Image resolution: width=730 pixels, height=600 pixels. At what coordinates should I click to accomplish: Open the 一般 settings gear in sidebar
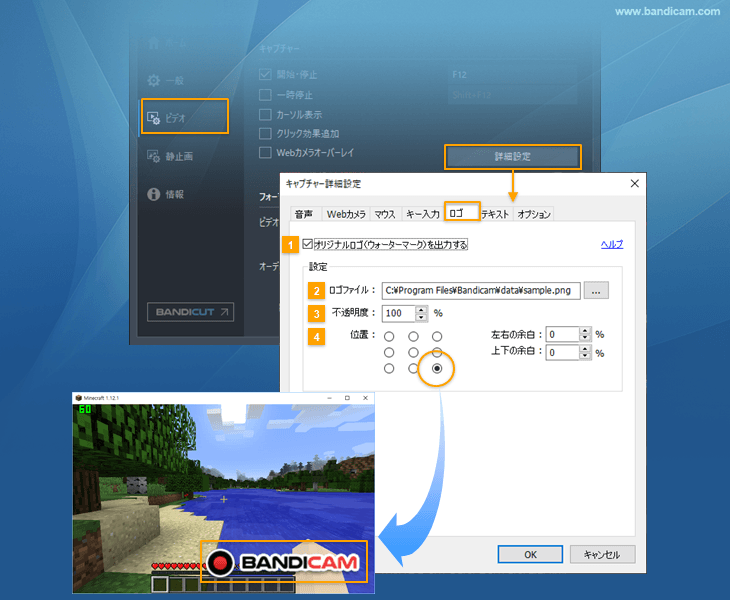pyautogui.click(x=165, y=81)
